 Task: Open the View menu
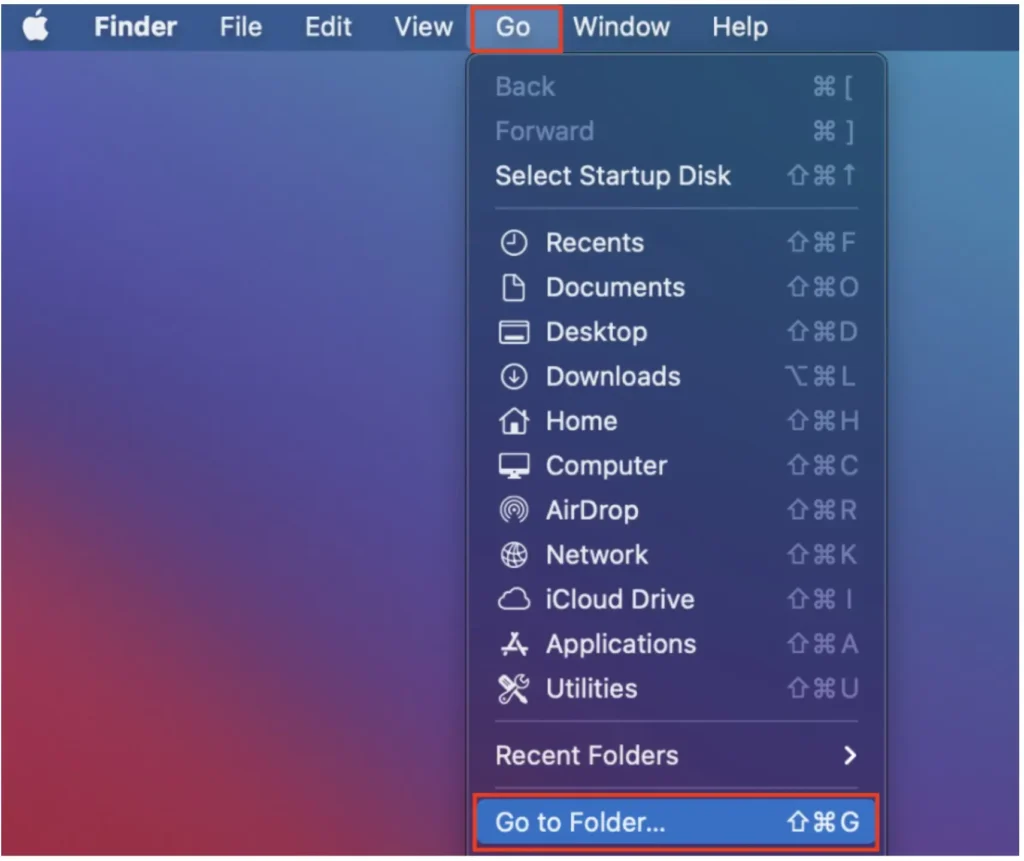point(423,27)
